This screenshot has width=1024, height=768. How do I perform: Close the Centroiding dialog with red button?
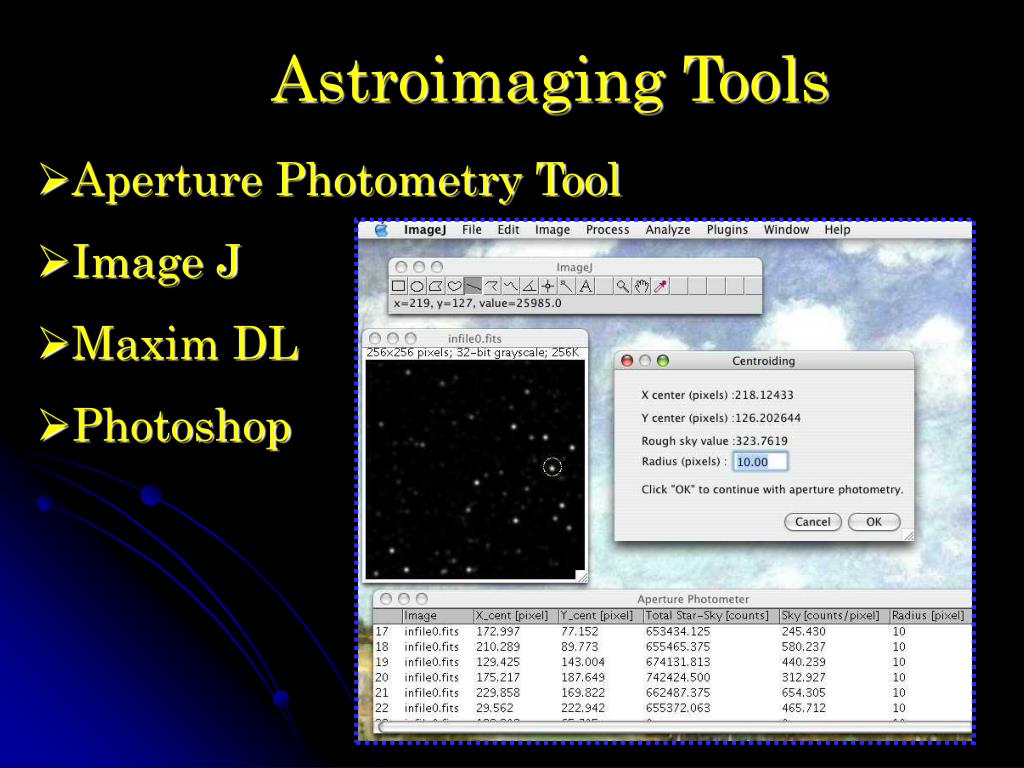coord(627,360)
